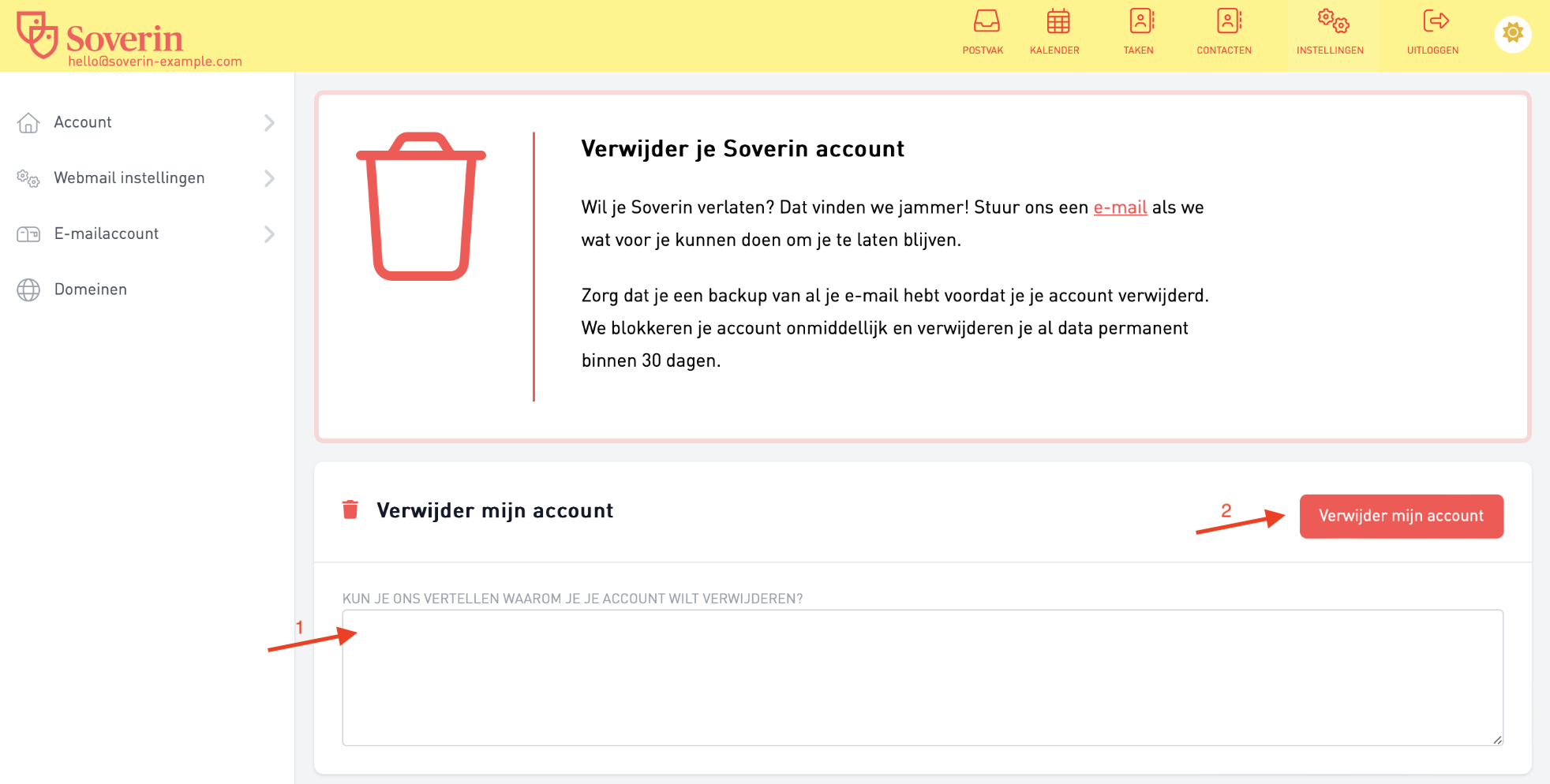
Task: Click the globe icon next to Domeinen
Action: click(x=28, y=290)
